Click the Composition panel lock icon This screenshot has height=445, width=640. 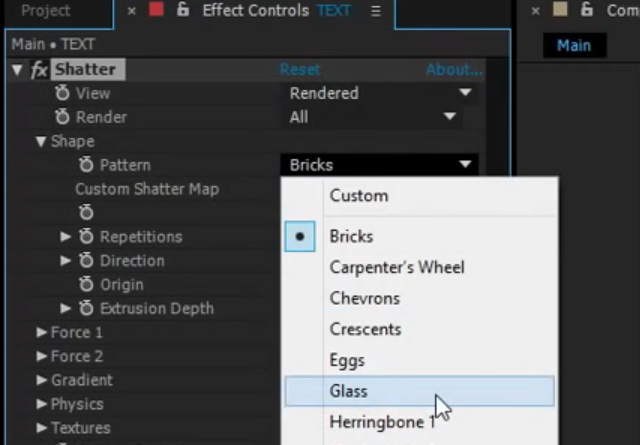(x=587, y=10)
